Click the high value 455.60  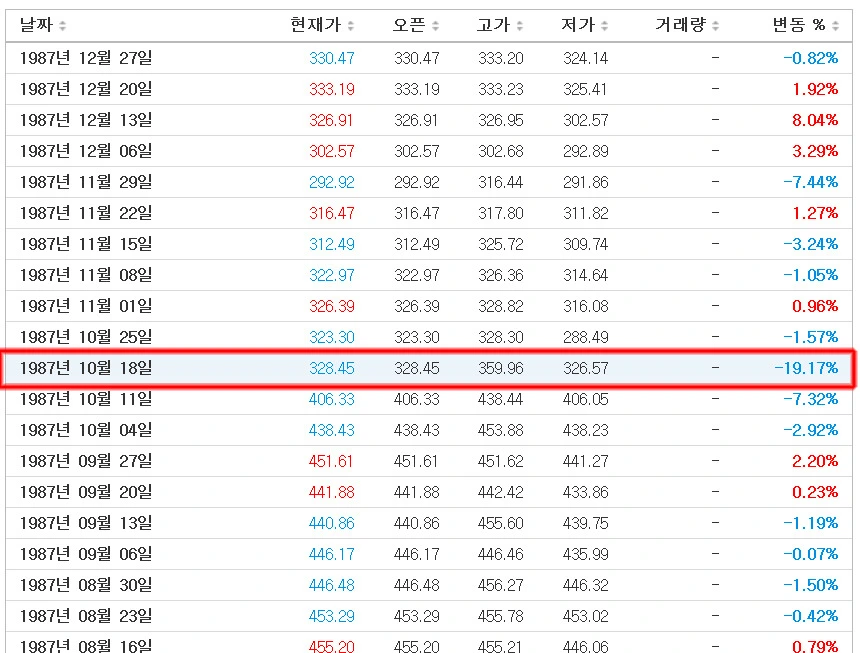tap(500, 523)
